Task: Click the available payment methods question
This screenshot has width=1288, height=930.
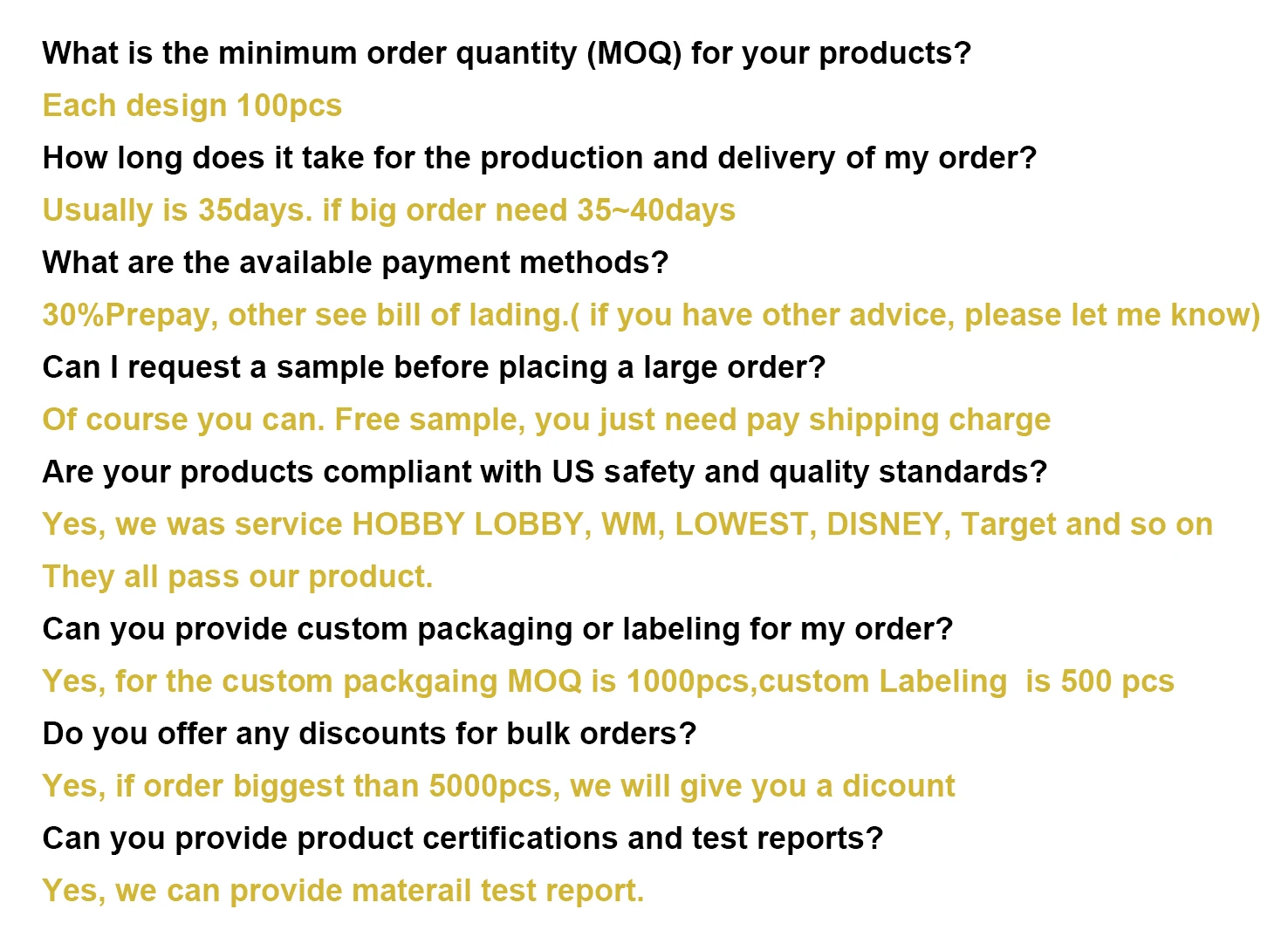Action: coord(355,263)
